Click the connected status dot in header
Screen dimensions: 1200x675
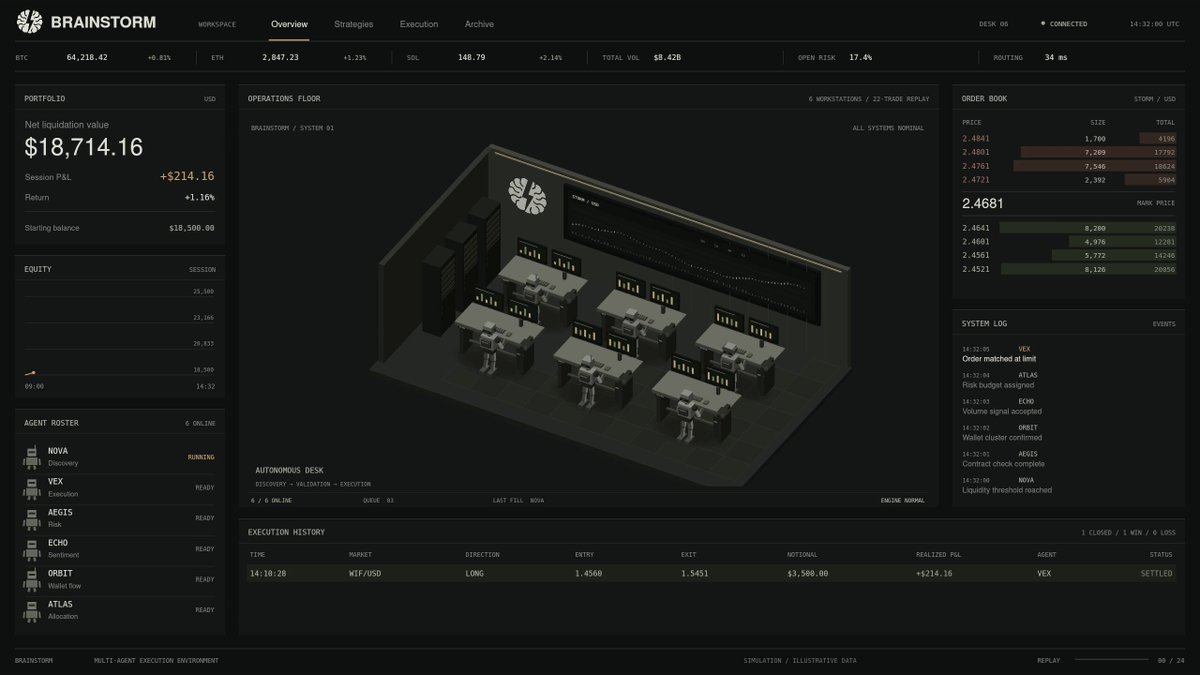coord(1042,24)
